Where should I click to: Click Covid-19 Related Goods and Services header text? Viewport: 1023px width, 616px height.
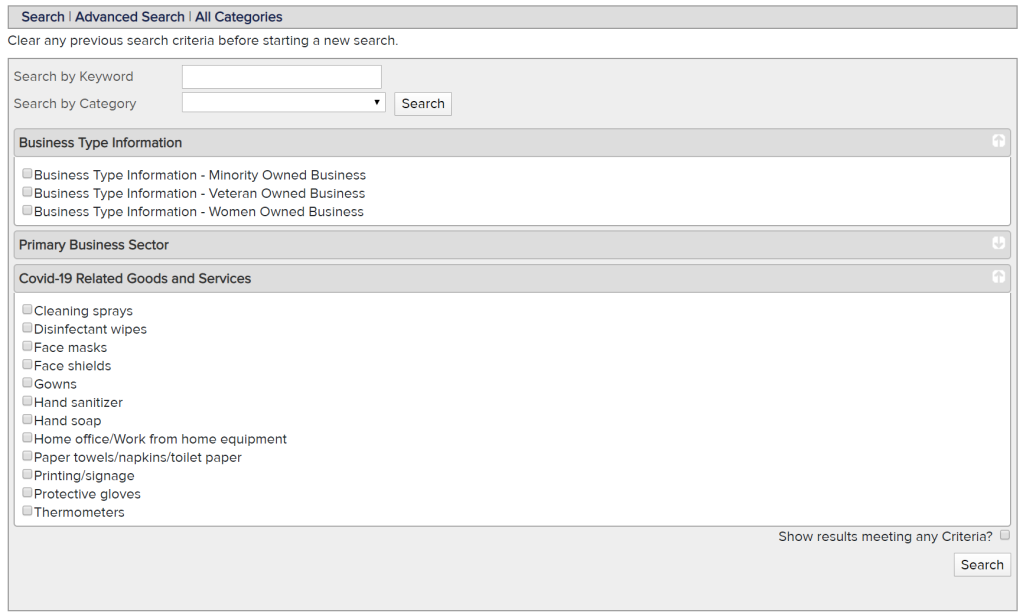click(x=135, y=279)
